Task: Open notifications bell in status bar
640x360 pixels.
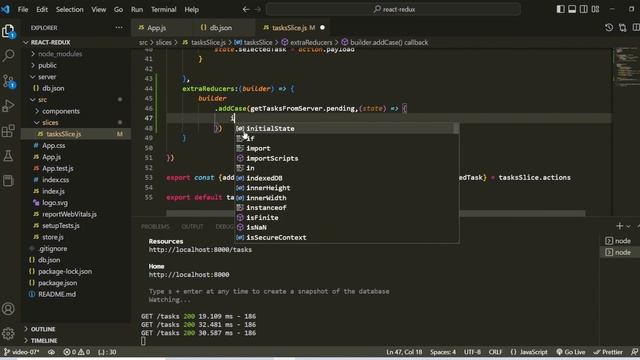Action: coord(634,352)
